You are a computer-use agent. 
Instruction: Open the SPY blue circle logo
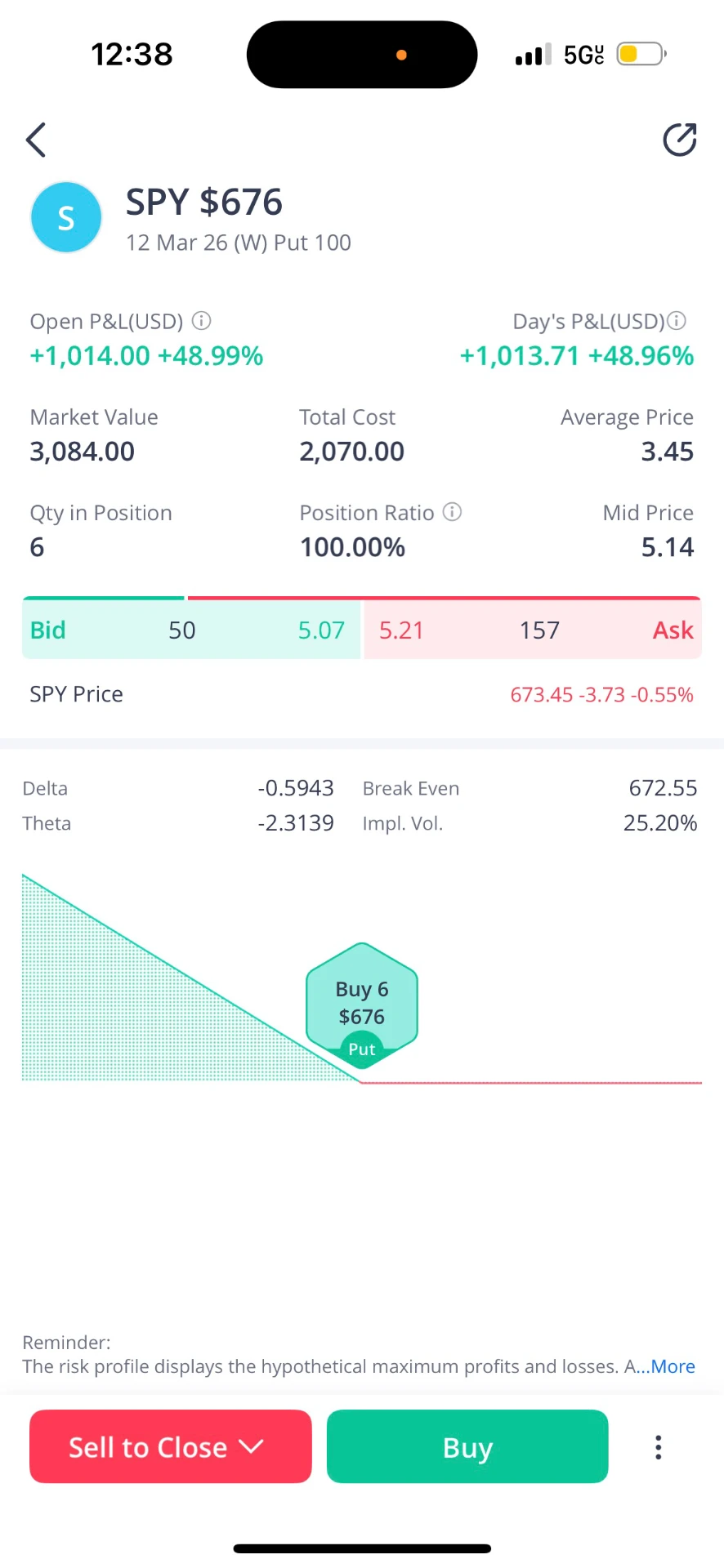[x=66, y=217]
